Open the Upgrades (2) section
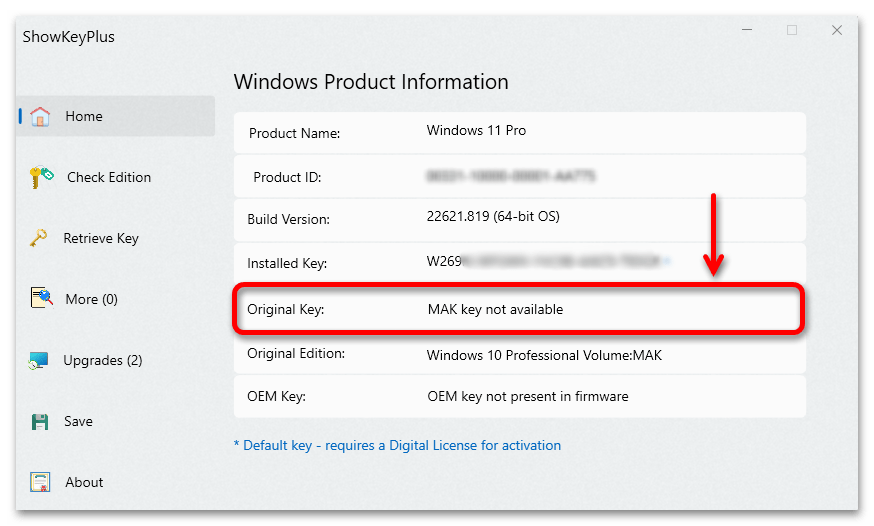The height and width of the screenshot is (526, 874). pyautogui.click(x=102, y=360)
